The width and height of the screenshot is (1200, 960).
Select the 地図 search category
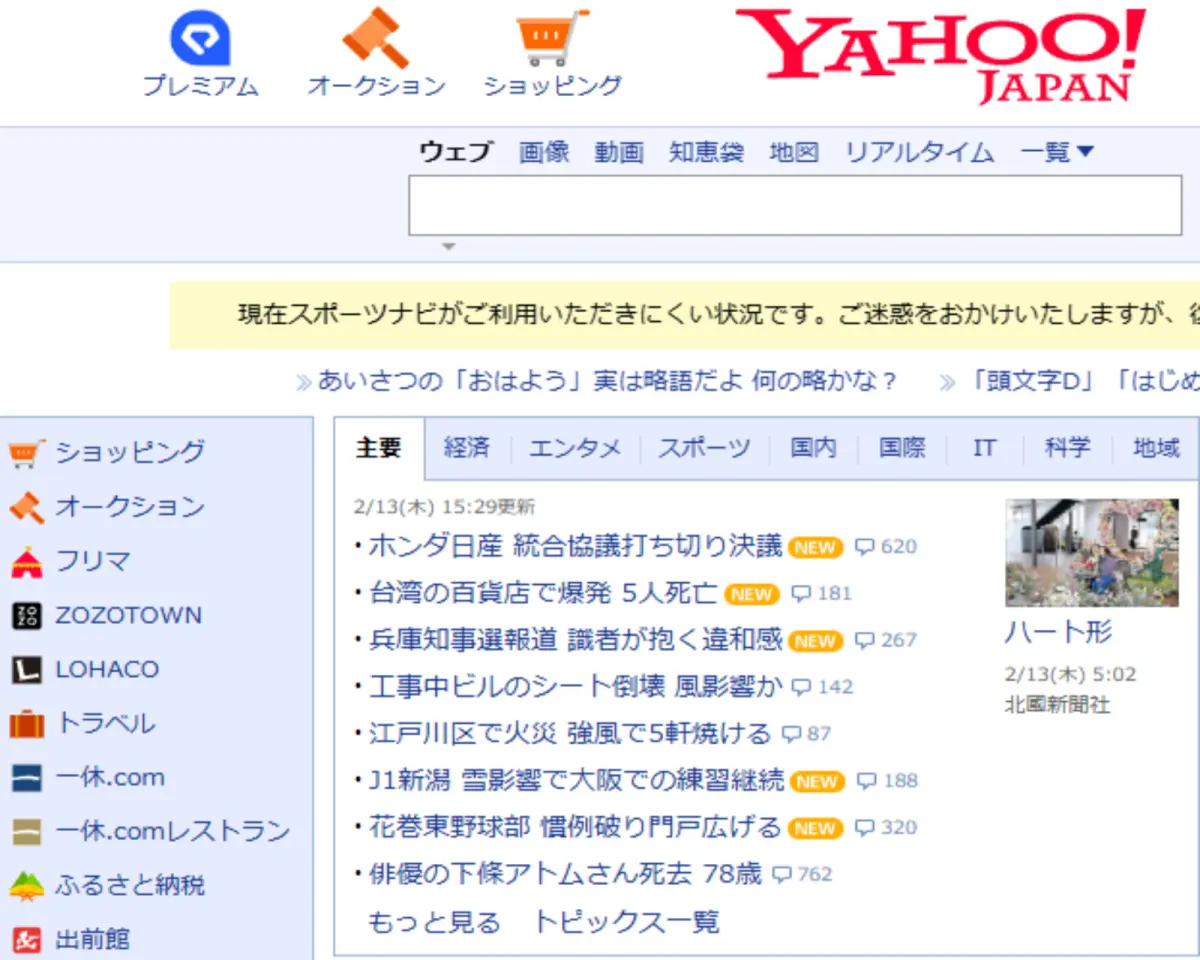click(795, 151)
